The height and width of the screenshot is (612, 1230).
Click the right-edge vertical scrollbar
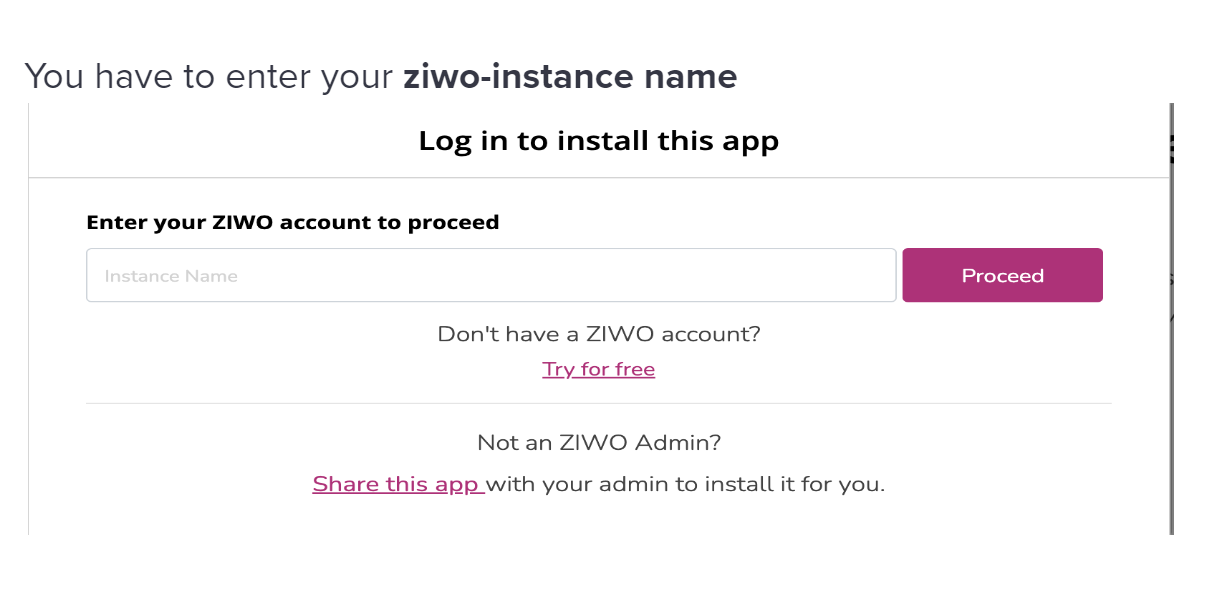tap(1171, 318)
